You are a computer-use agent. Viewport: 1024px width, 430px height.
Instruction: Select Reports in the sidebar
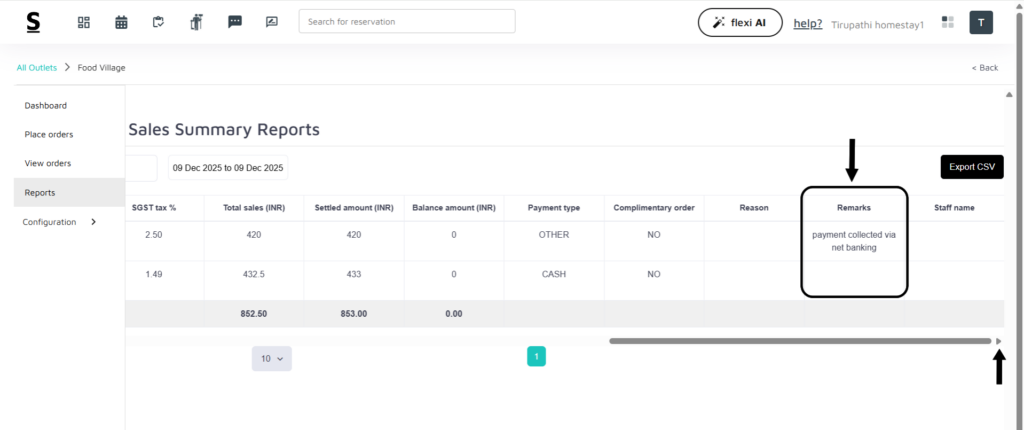point(40,192)
